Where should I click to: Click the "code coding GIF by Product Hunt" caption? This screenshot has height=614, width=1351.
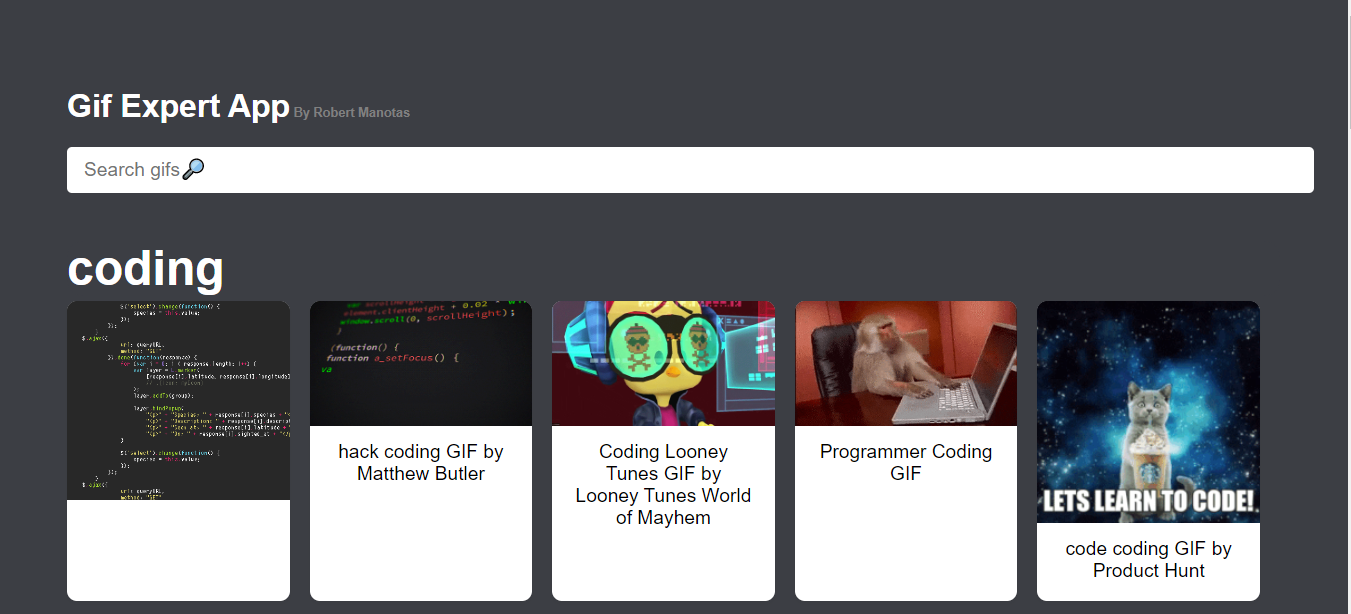[1148, 559]
